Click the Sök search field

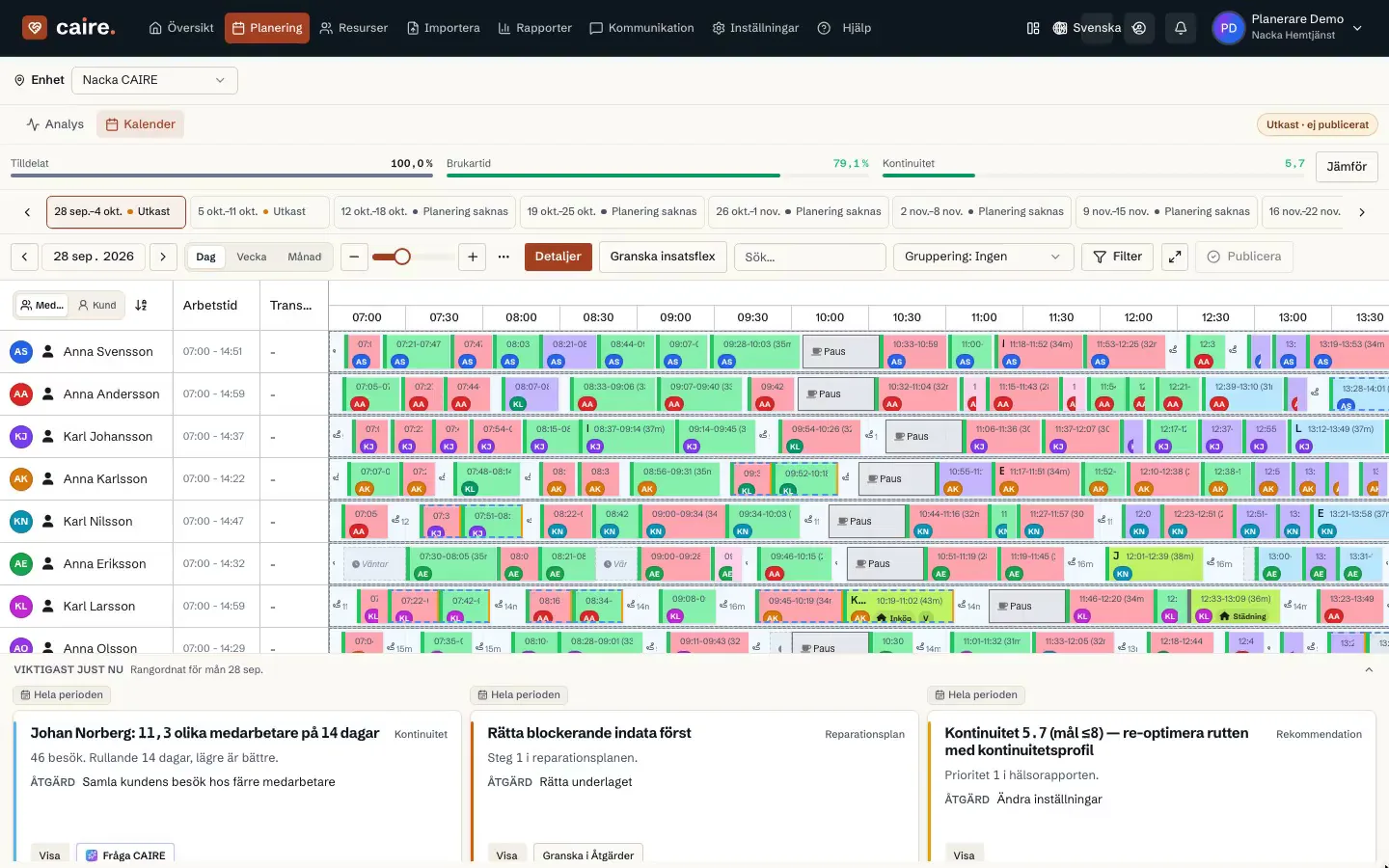tap(810, 257)
